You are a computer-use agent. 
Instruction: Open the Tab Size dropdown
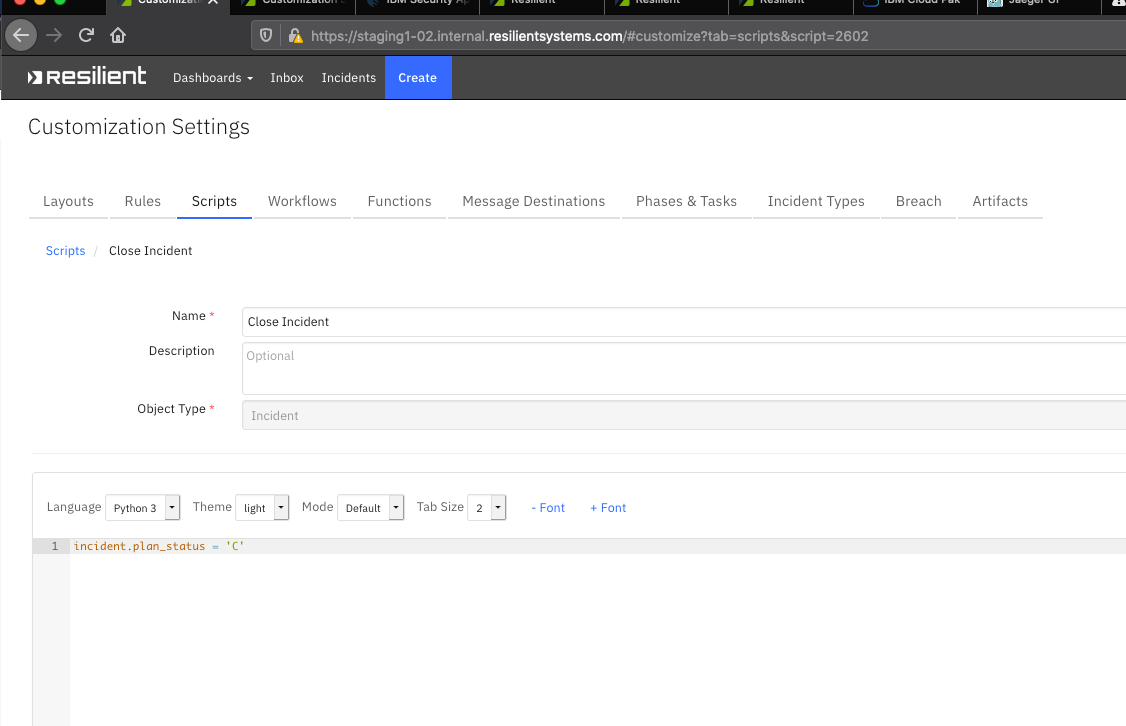tap(486, 508)
